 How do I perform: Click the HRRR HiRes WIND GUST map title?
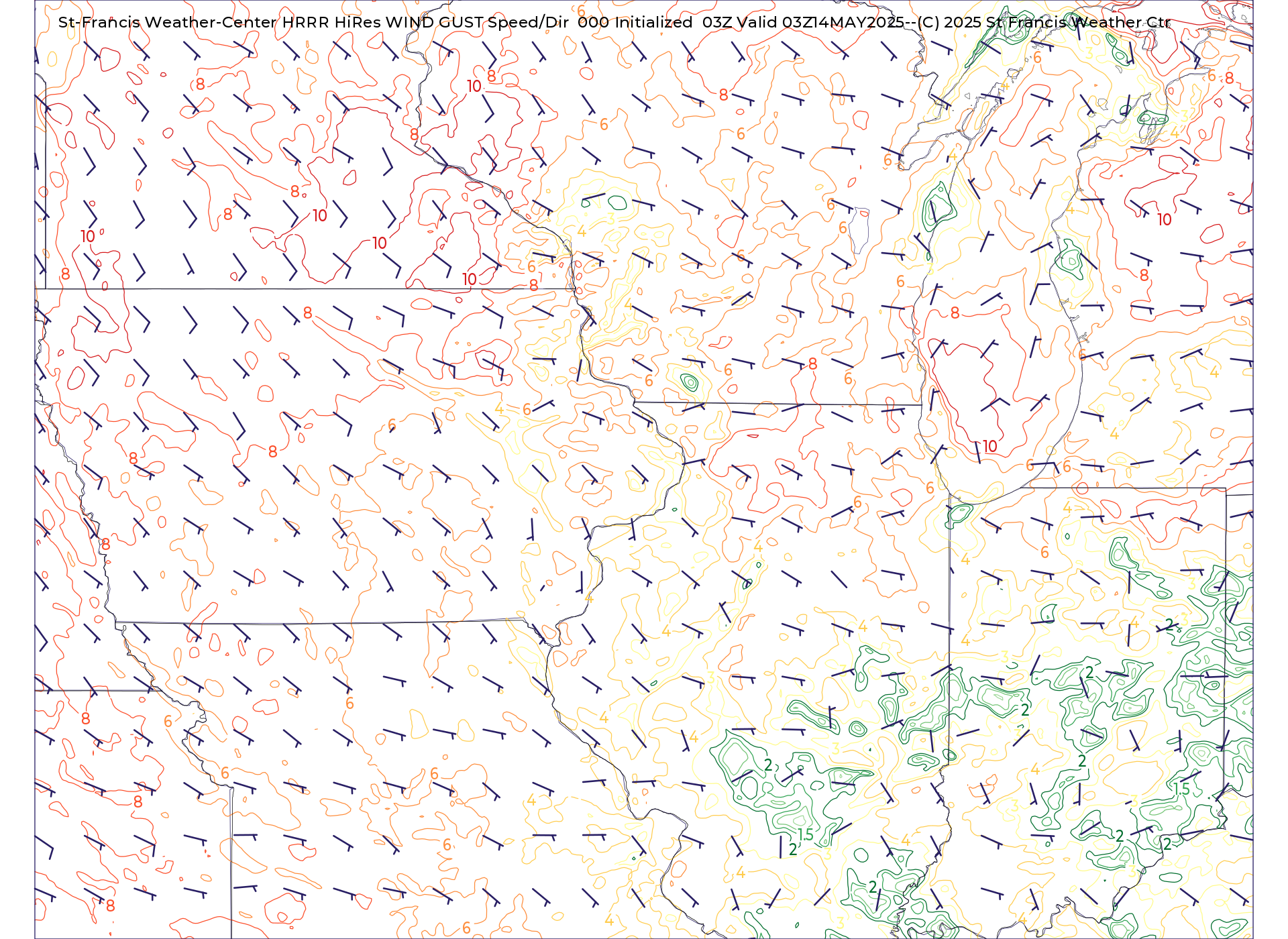[x=614, y=22]
